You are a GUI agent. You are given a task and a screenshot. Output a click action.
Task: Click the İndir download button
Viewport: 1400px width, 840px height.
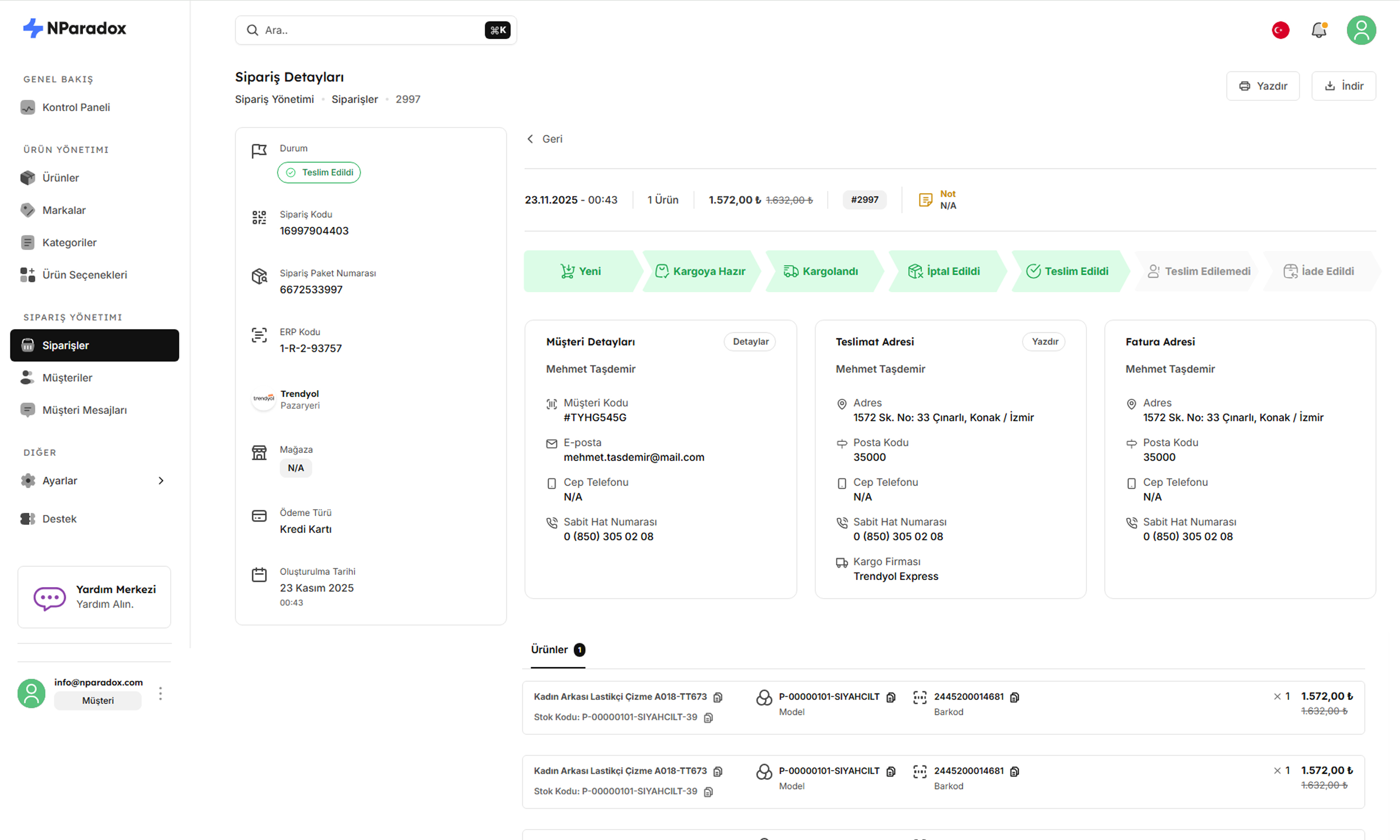[x=1344, y=86]
